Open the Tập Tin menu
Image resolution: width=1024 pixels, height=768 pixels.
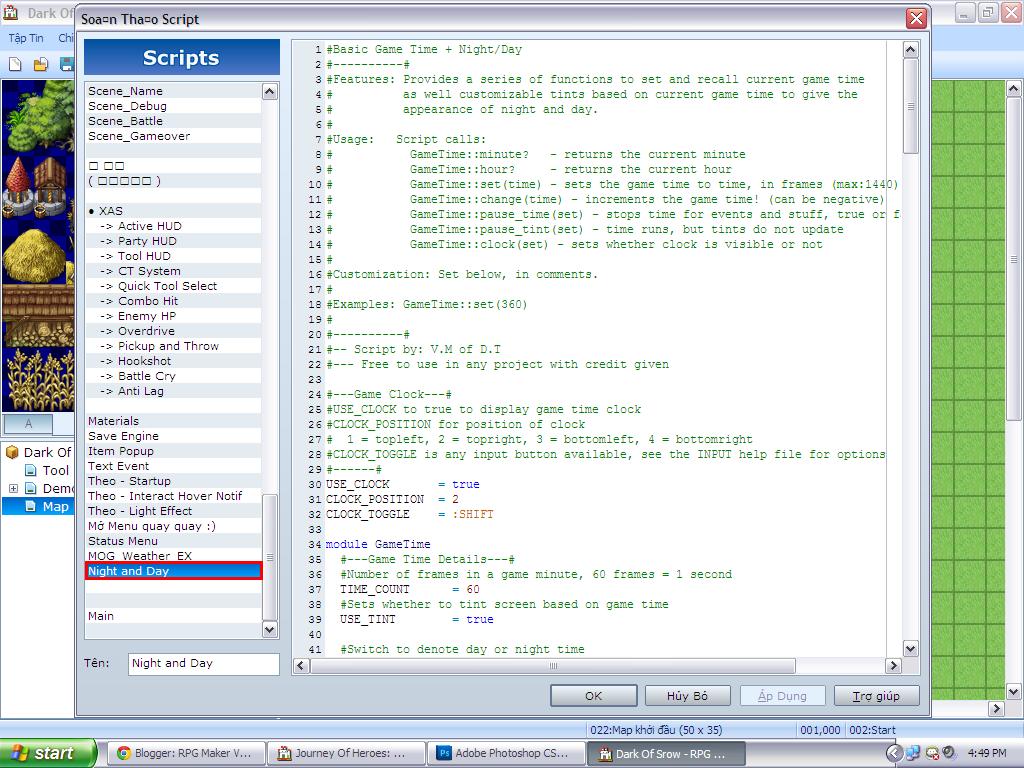[26, 38]
